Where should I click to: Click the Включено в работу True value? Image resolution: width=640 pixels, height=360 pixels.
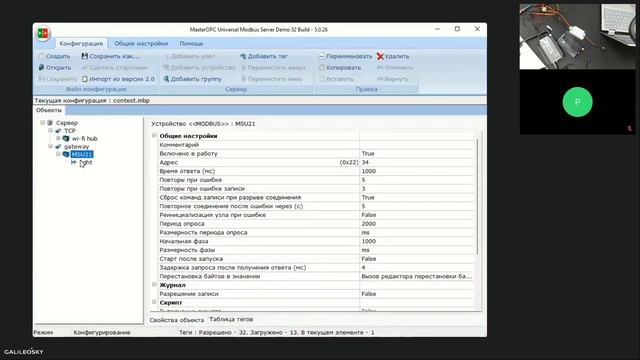(417, 153)
